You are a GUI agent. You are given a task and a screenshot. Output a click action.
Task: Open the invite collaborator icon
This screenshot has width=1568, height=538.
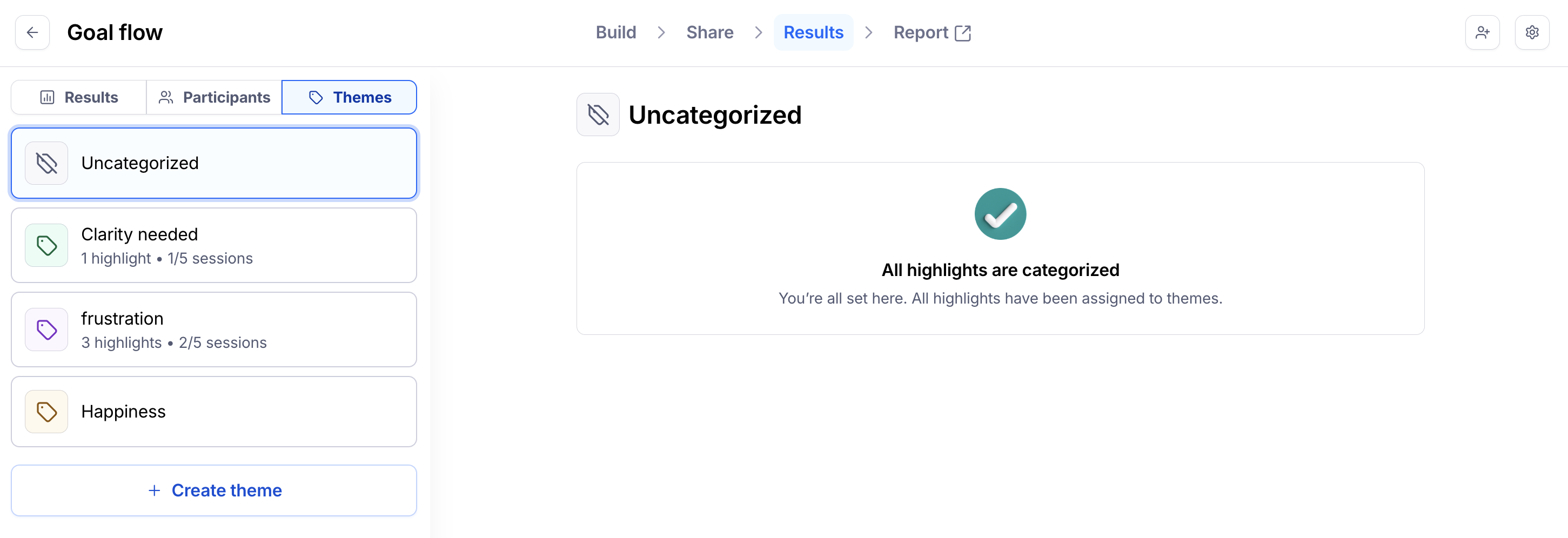[1482, 32]
